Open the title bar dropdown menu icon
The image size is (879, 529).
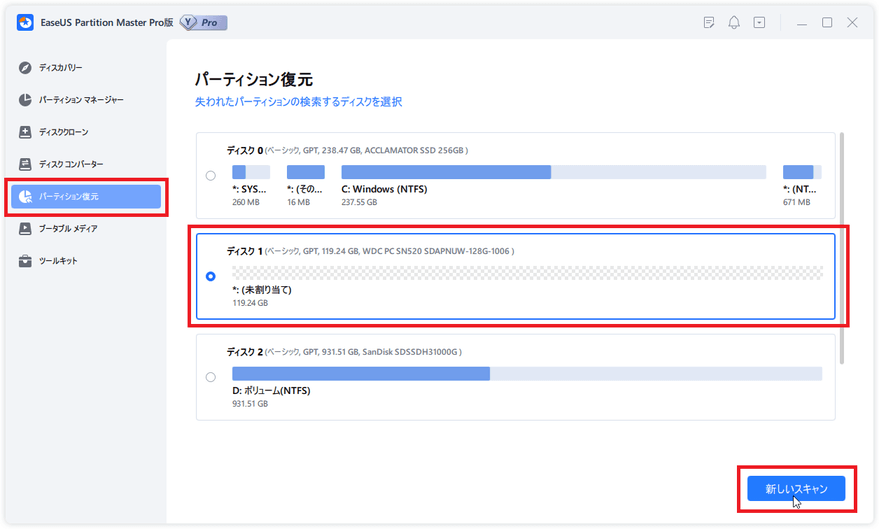(x=760, y=22)
